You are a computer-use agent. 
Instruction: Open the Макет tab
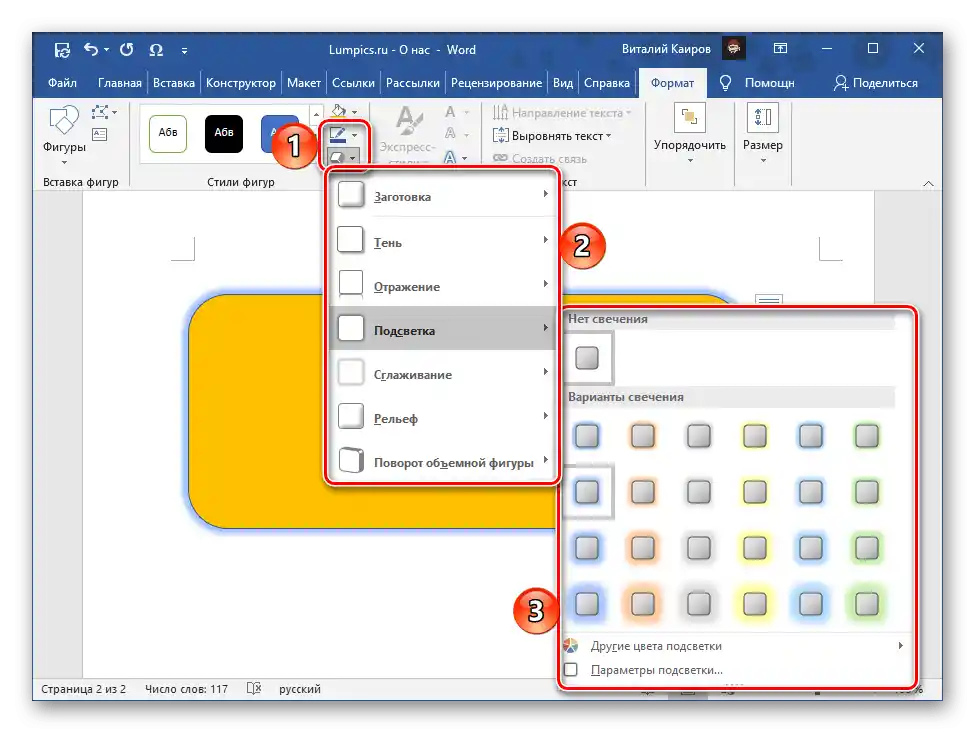303,83
